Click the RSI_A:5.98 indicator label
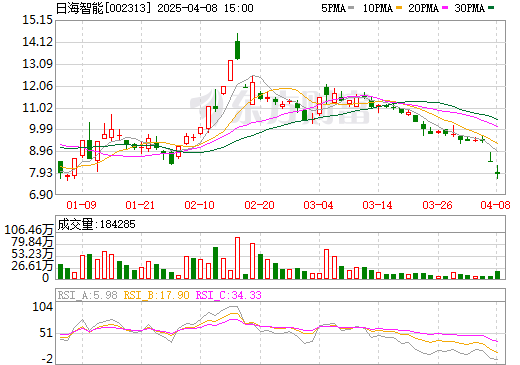Screen dimensions: 520x365 [87, 295]
